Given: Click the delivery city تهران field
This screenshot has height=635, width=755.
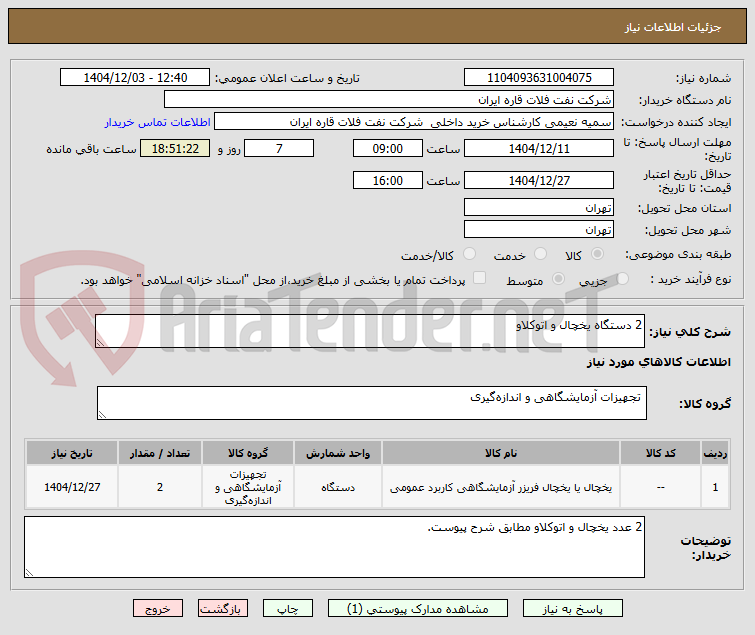Looking at the screenshot, I should coord(539,230).
